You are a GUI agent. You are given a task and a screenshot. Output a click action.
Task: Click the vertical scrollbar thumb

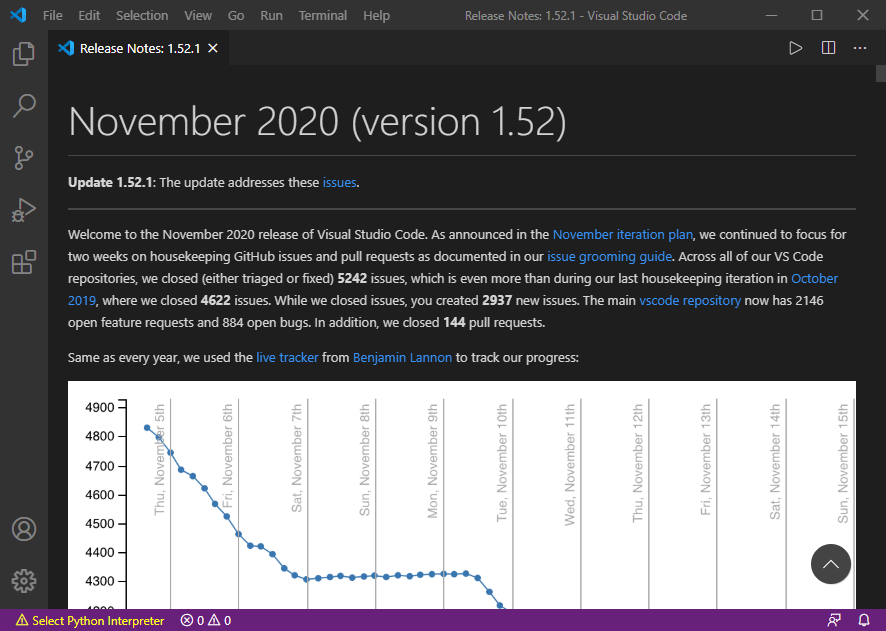pyautogui.click(x=881, y=73)
